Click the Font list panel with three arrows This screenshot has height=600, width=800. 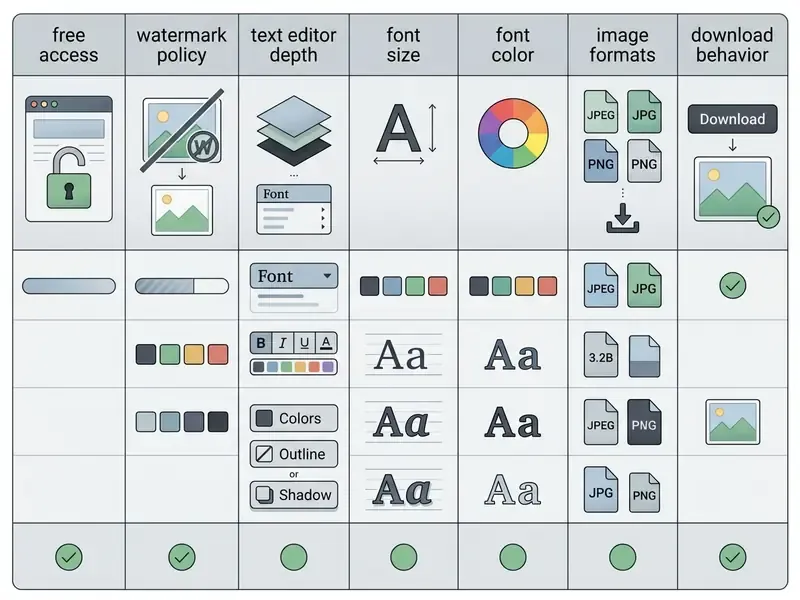pyautogui.click(x=294, y=210)
